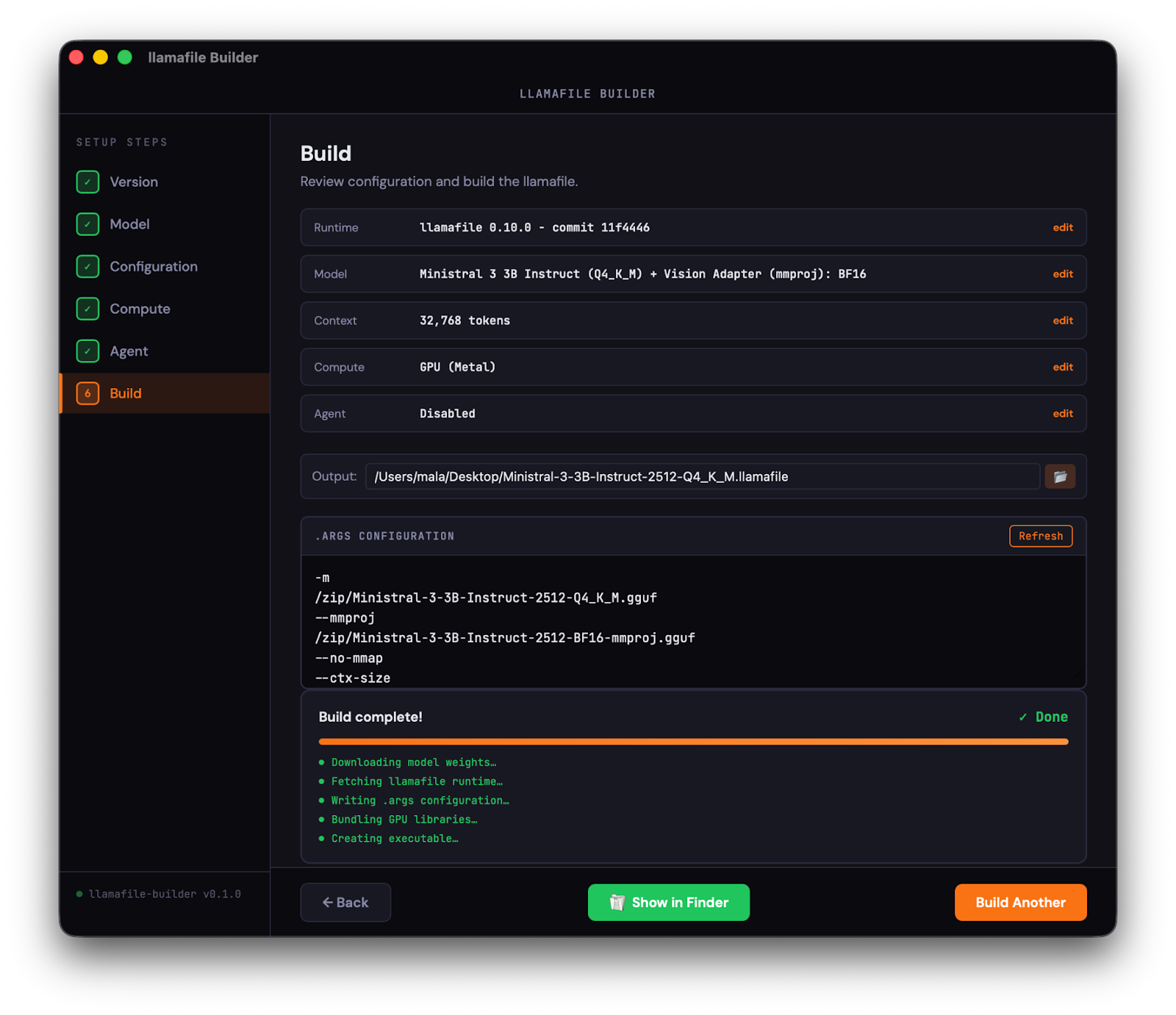Edit the Agent setting

(1062, 414)
